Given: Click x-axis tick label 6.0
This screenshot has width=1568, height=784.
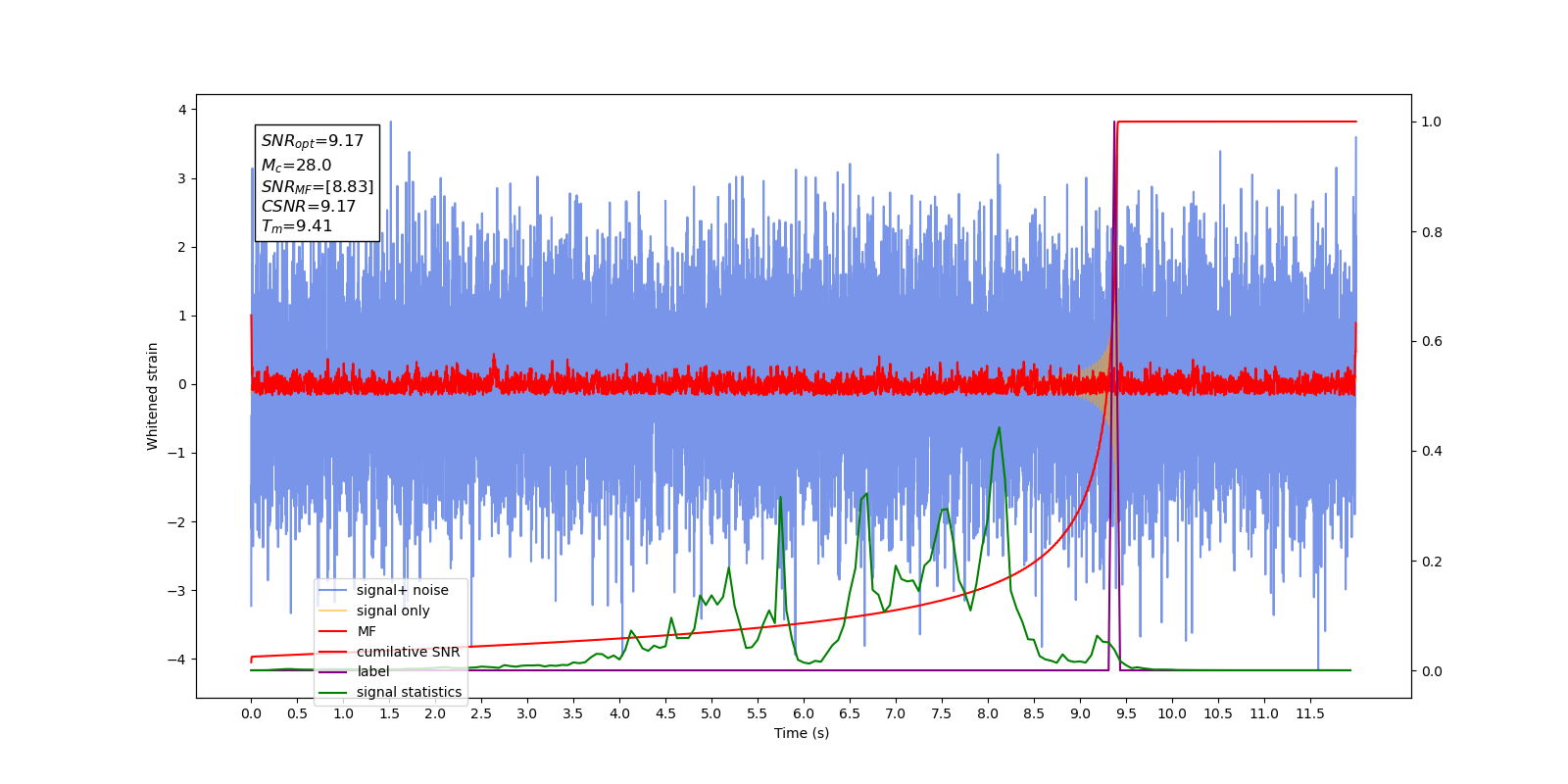Looking at the screenshot, I should coord(804,713).
